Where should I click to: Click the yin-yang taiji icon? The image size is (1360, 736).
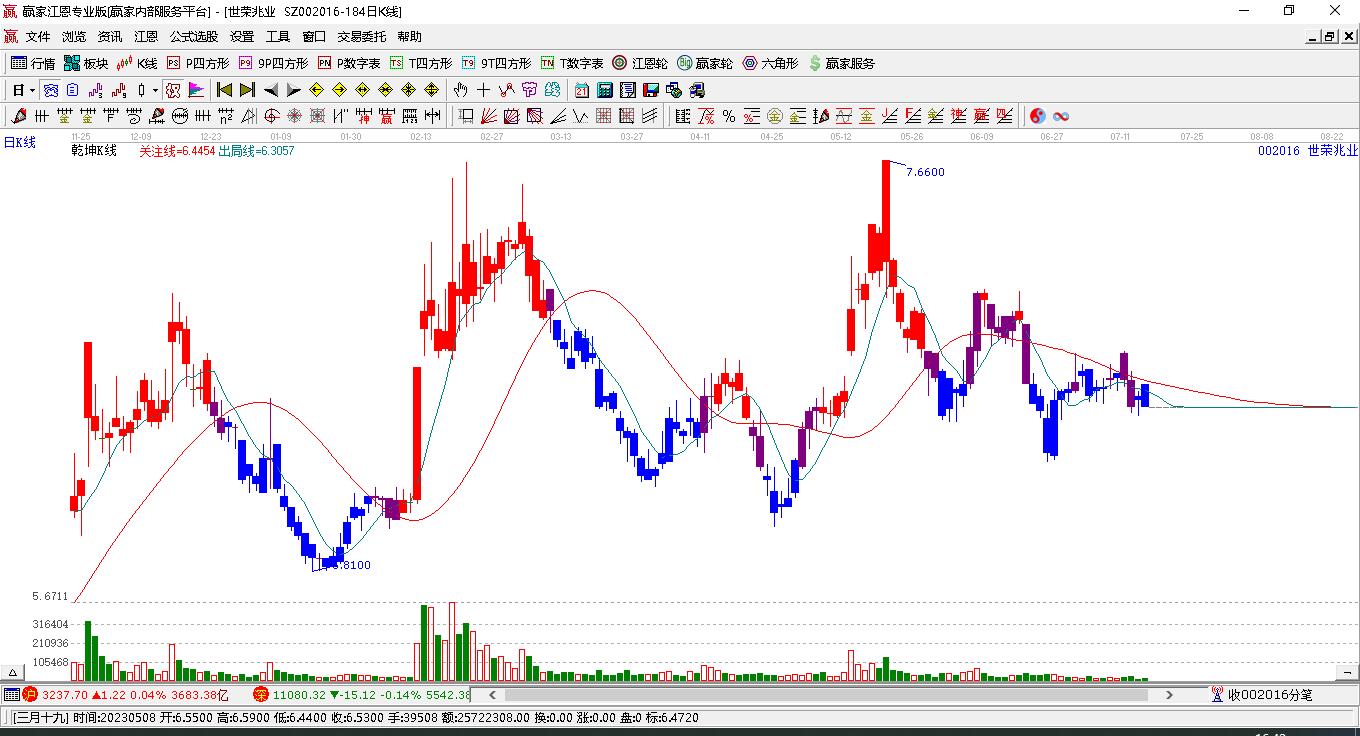pyautogui.click(x=1037, y=116)
